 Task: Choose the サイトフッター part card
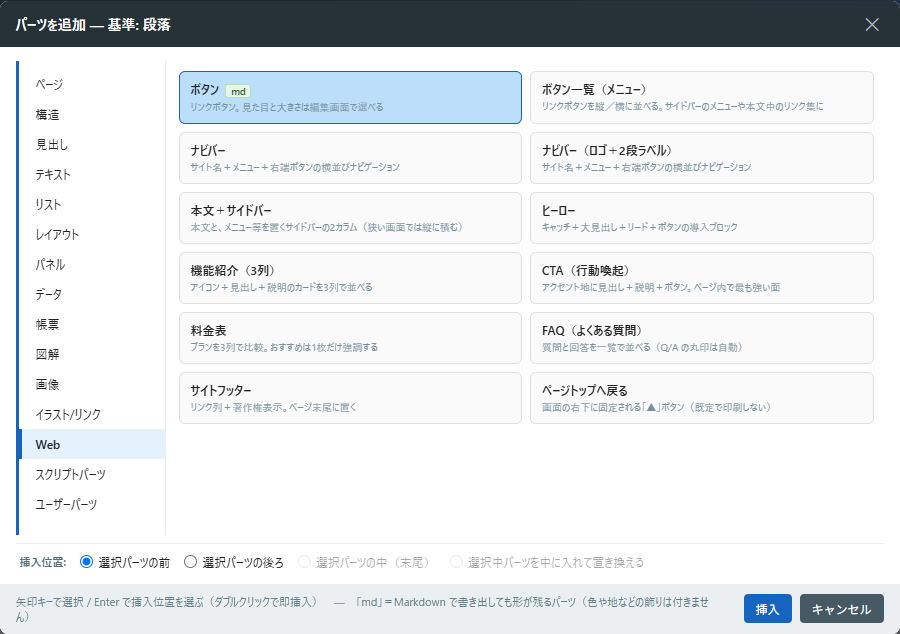(x=350, y=398)
